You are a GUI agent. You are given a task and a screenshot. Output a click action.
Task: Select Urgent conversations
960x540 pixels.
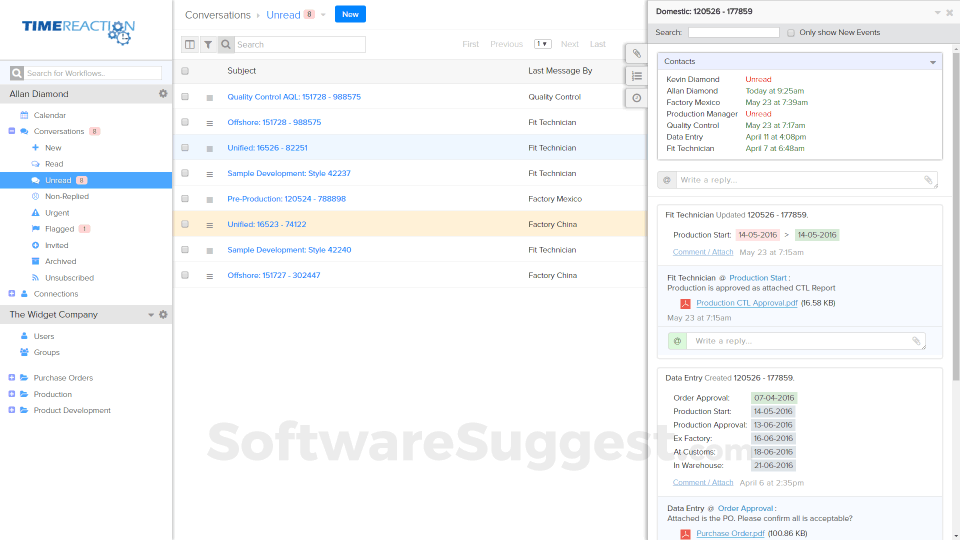[x=57, y=212]
